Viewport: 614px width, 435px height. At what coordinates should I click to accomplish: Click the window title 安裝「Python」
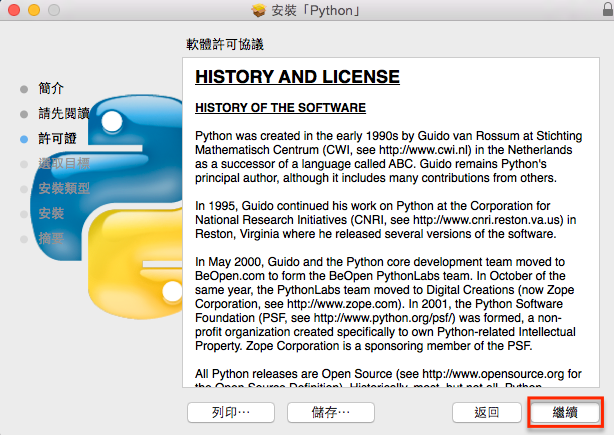(316, 11)
